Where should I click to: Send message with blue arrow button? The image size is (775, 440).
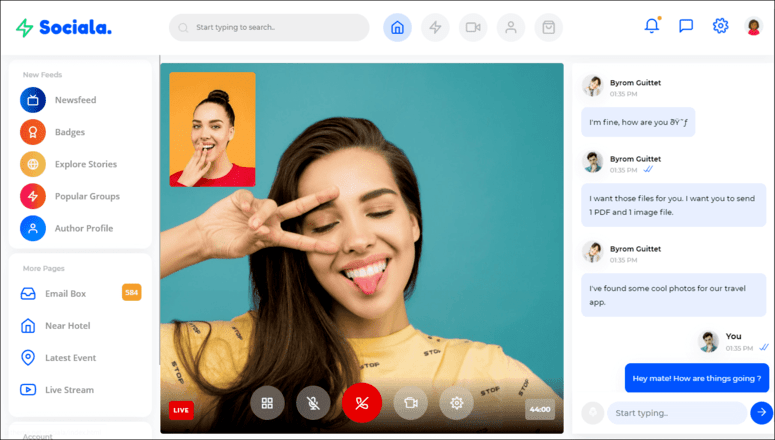(x=761, y=412)
